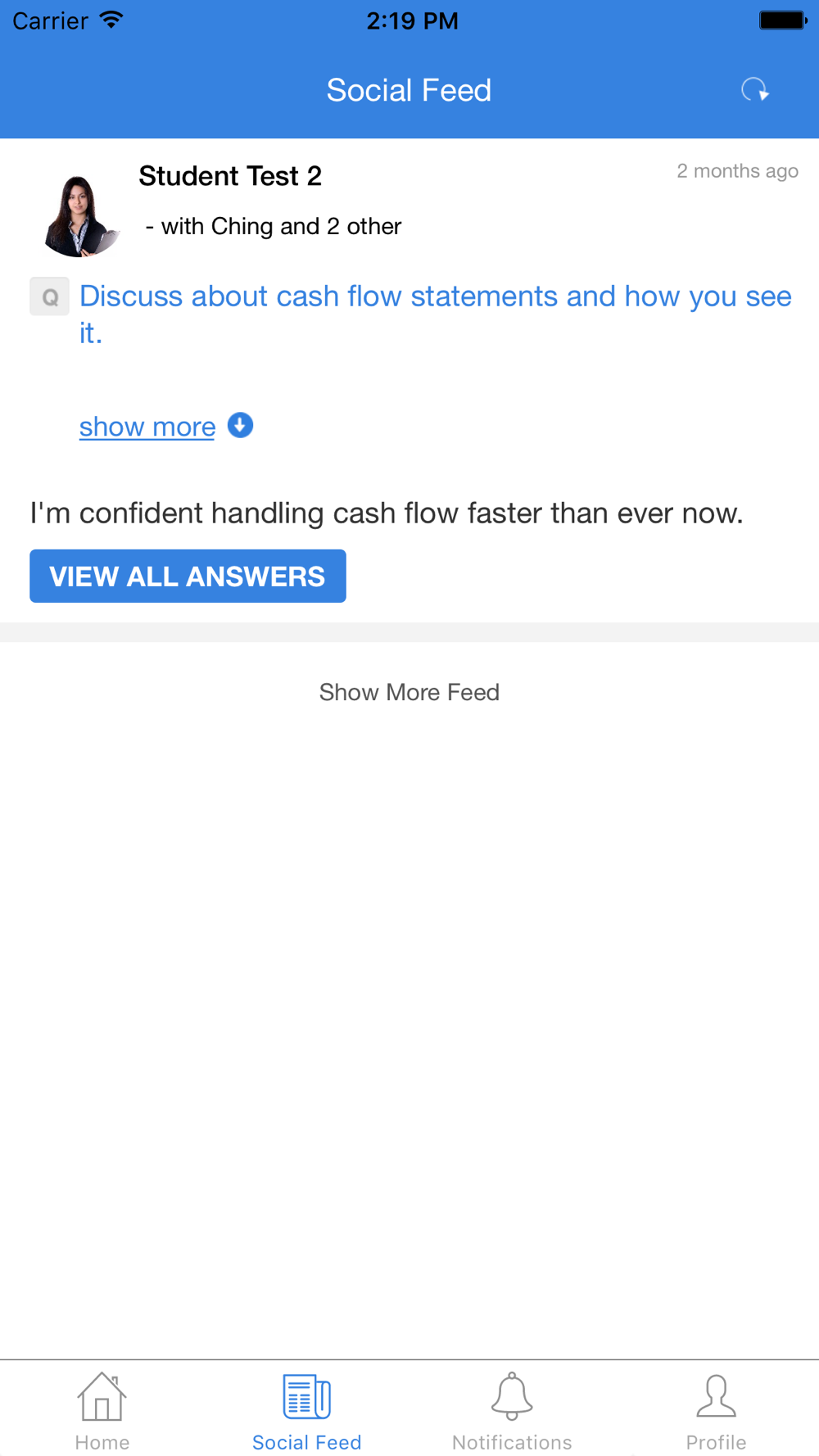Open the Notifications bell icon
819x1456 pixels.
[512, 1396]
